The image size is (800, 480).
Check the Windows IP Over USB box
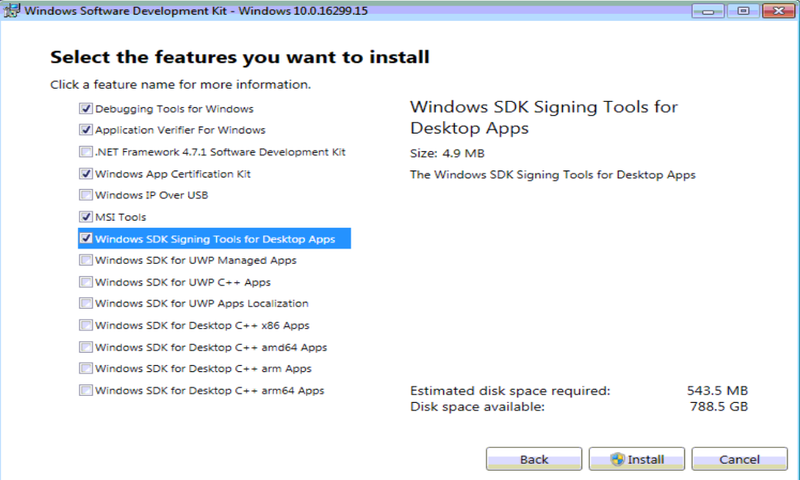click(x=86, y=195)
